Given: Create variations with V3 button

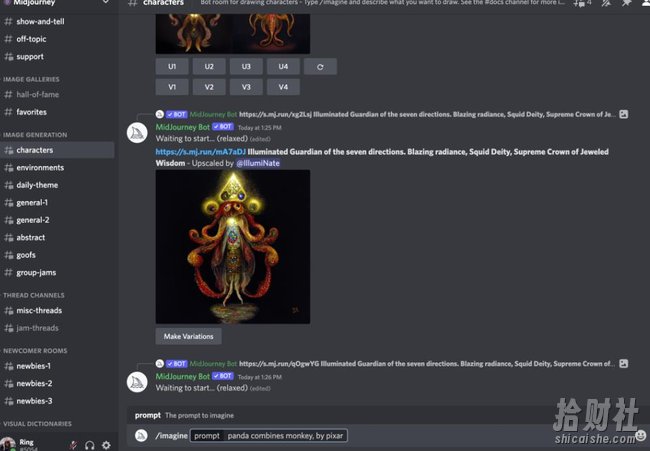Looking at the screenshot, I should click(x=246, y=87).
